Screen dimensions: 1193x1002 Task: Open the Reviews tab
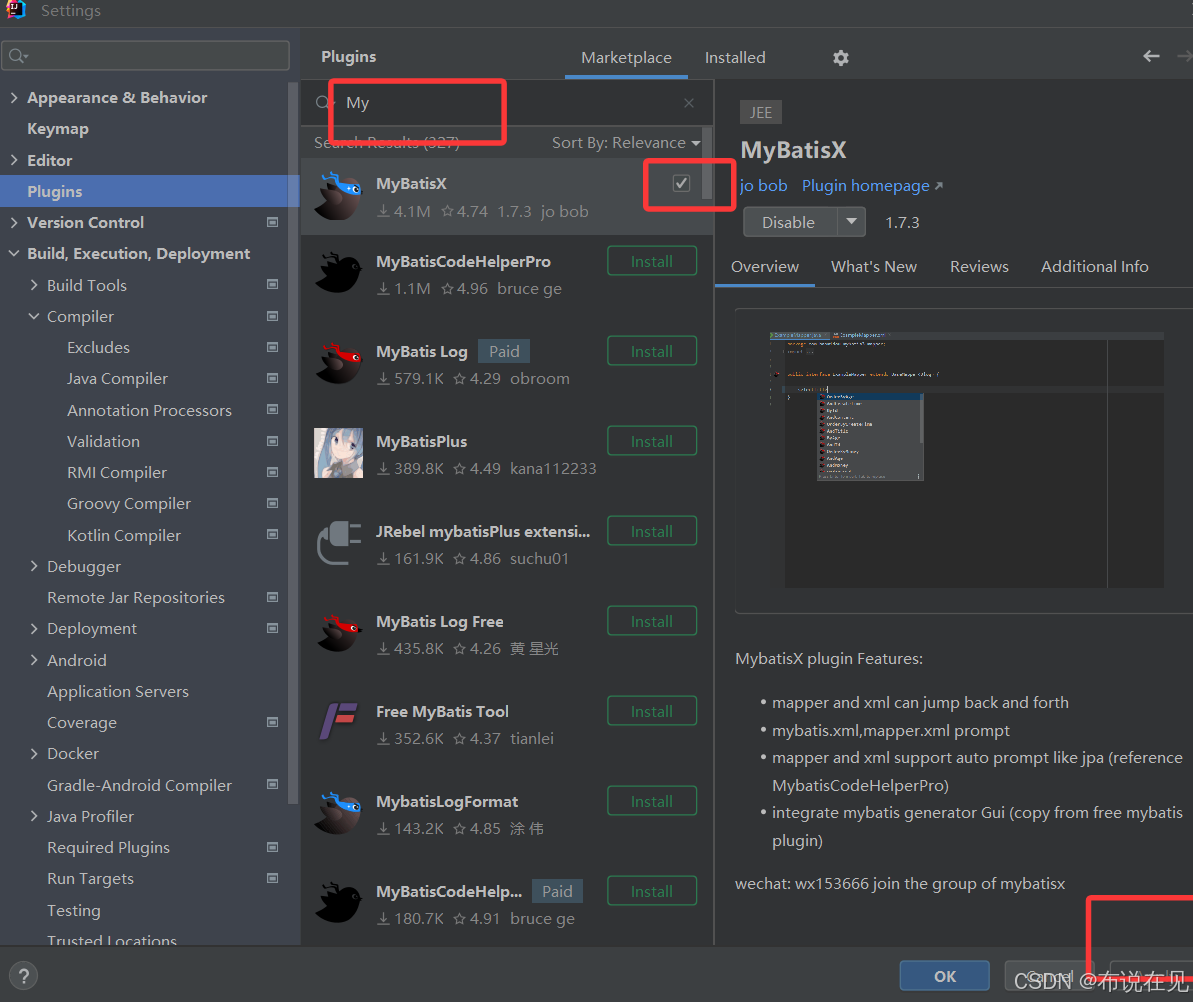[x=979, y=267]
